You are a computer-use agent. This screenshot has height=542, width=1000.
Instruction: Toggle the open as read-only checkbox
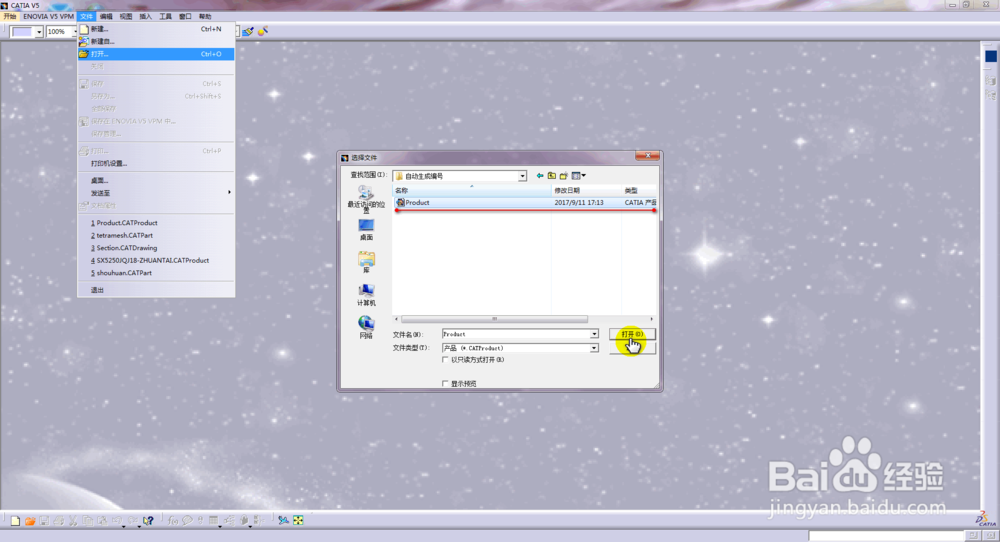[445, 360]
